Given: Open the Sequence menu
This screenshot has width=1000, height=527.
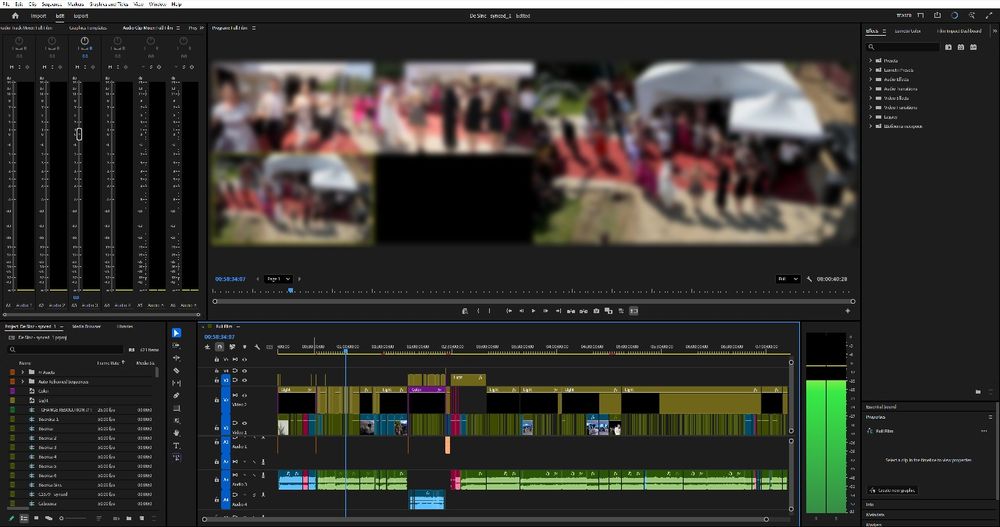Looking at the screenshot, I should [x=52, y=4].
